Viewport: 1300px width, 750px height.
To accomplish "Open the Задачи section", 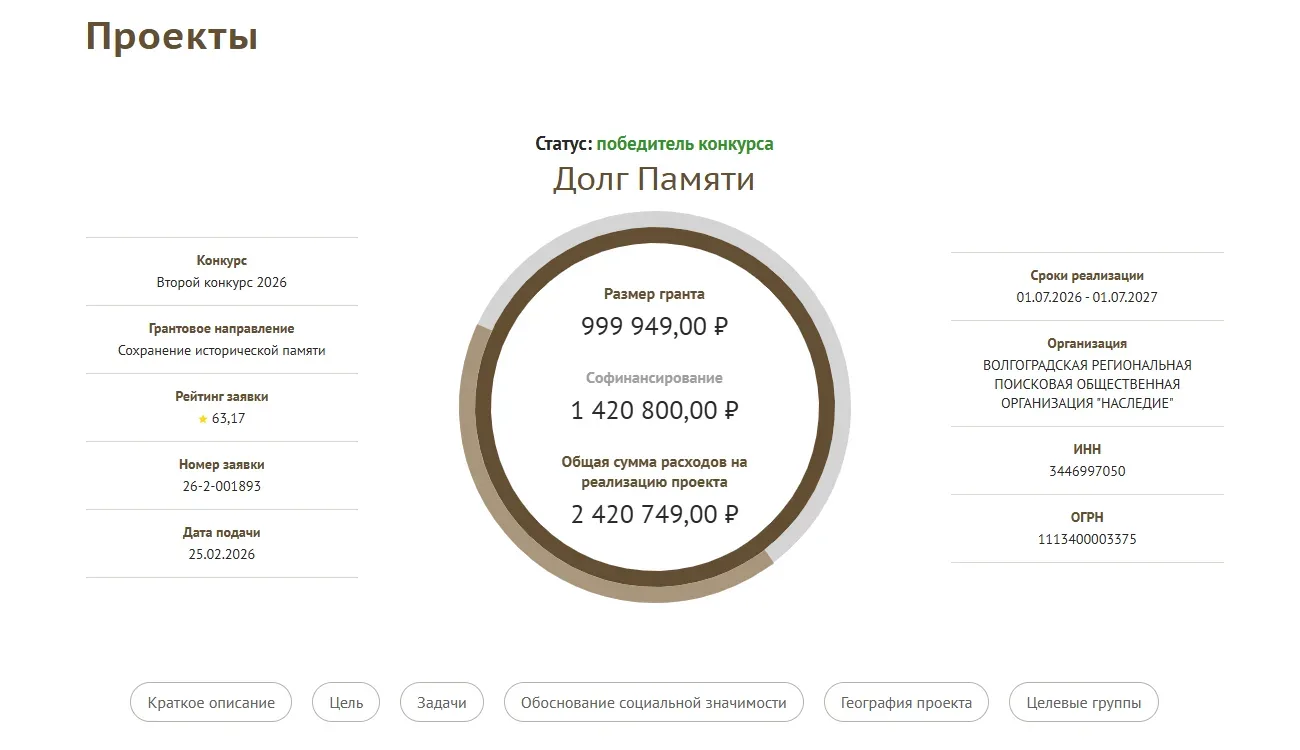I will 442,703.
